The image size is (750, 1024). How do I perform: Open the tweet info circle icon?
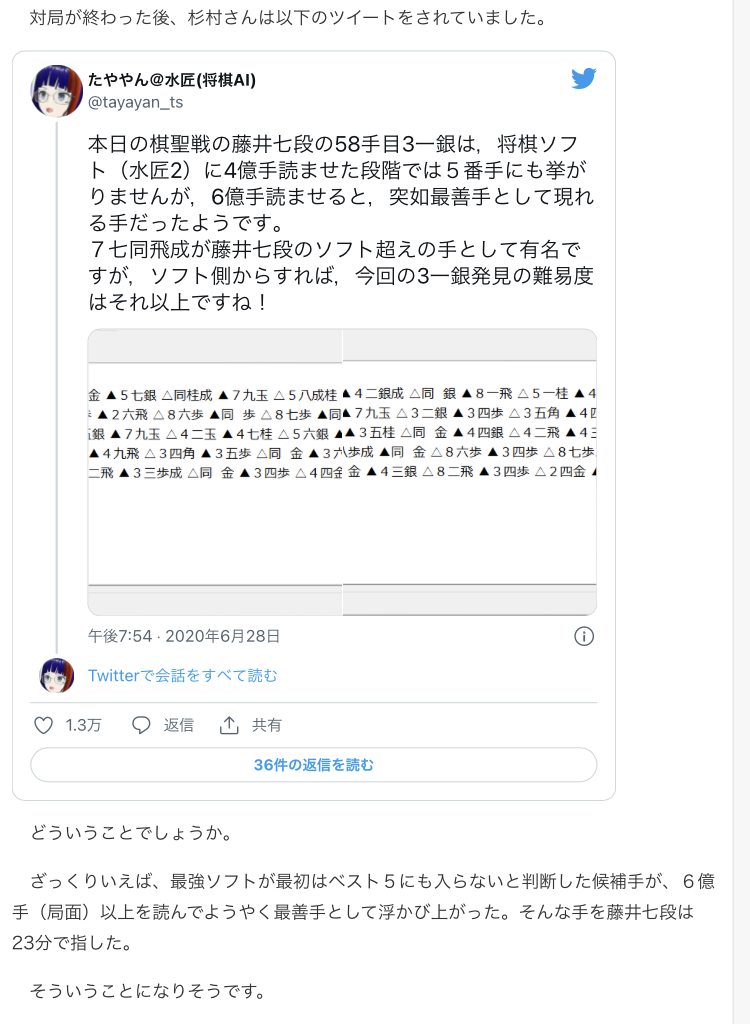(584, 636)
